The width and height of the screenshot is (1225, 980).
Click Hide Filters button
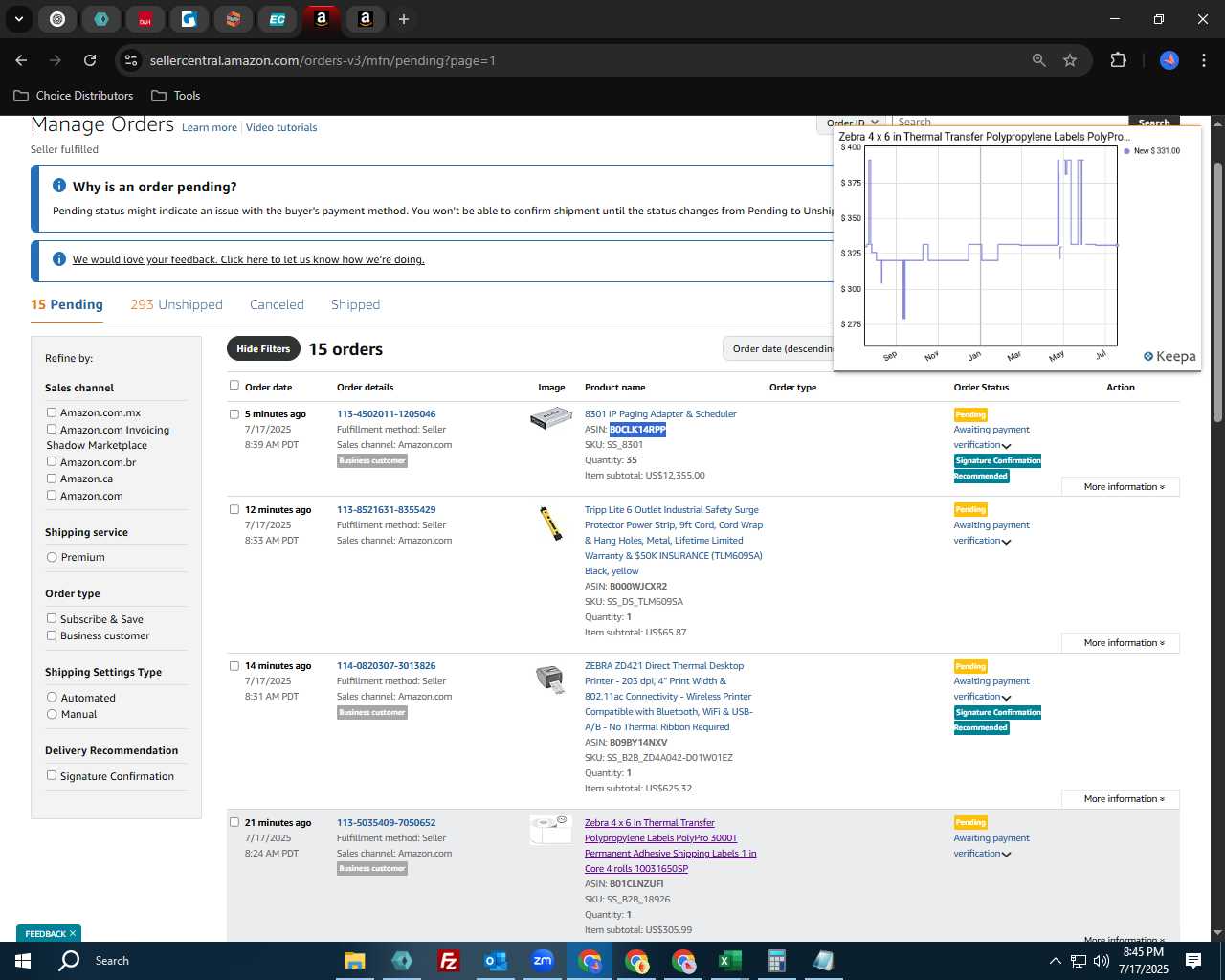click(263, 349)
